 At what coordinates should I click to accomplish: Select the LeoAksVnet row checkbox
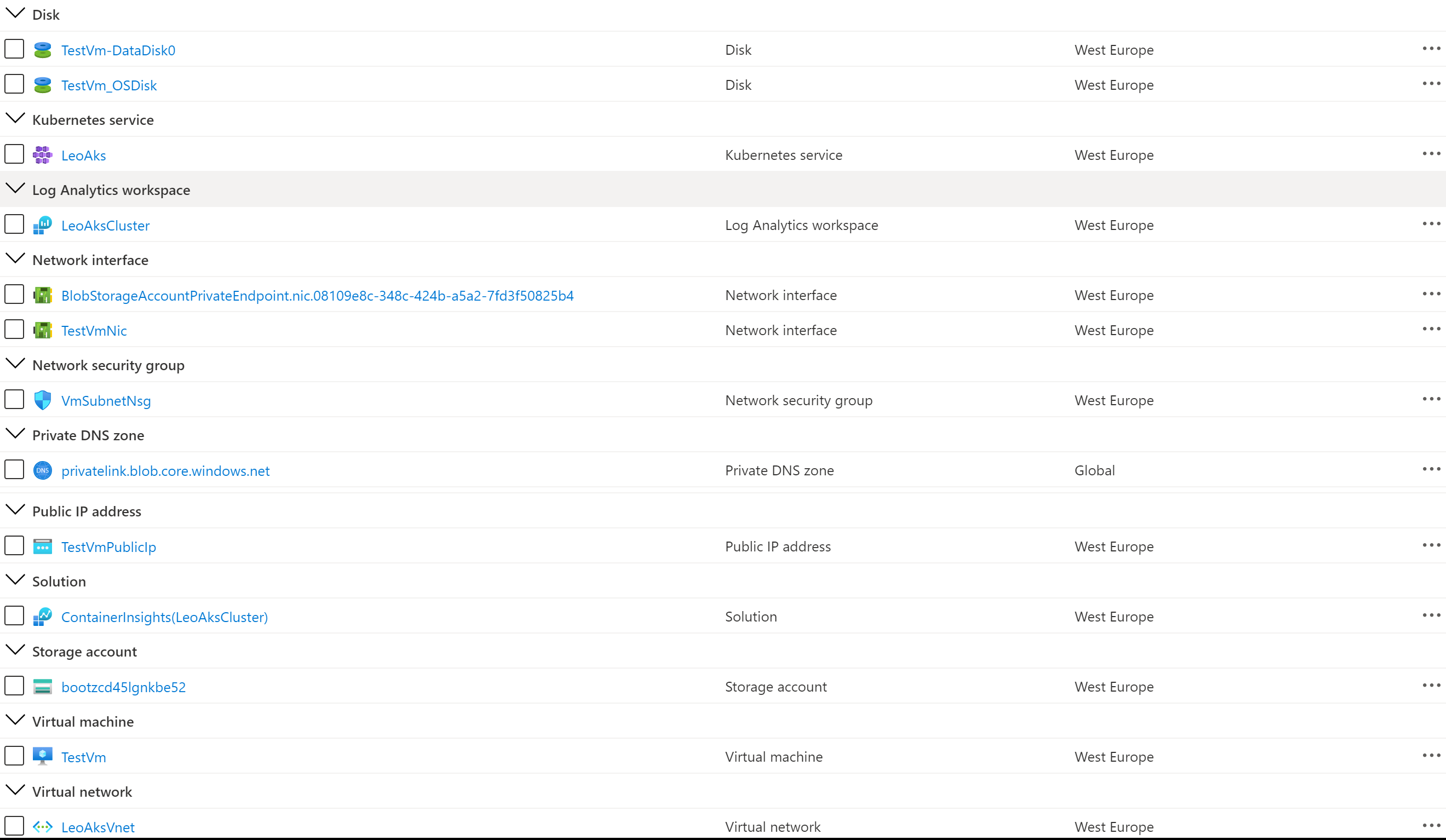(14, 826)
